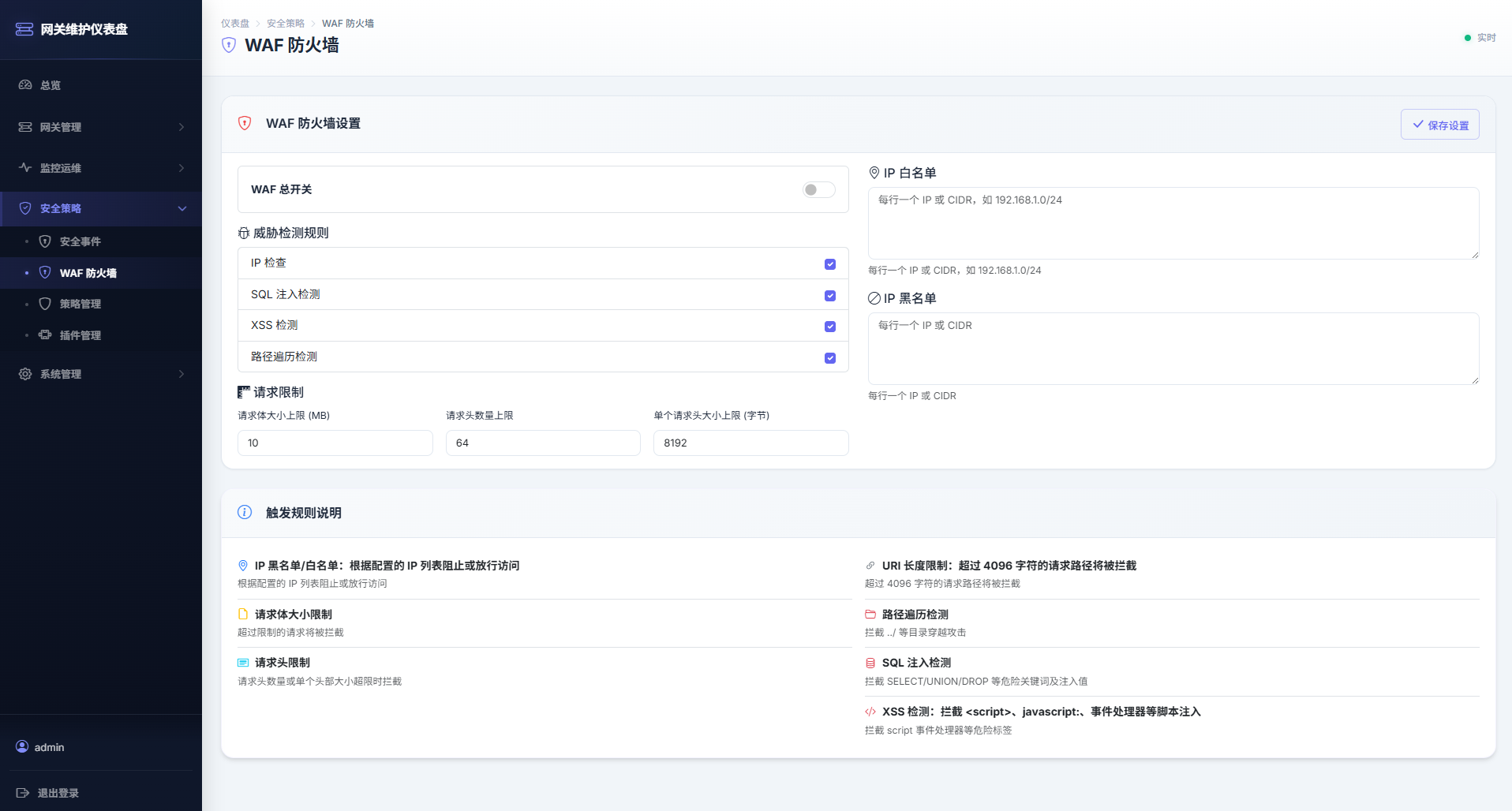Click the 安全事件 shield alert icon
Screen dimensions: 1512x811
[x=45, y=241]
